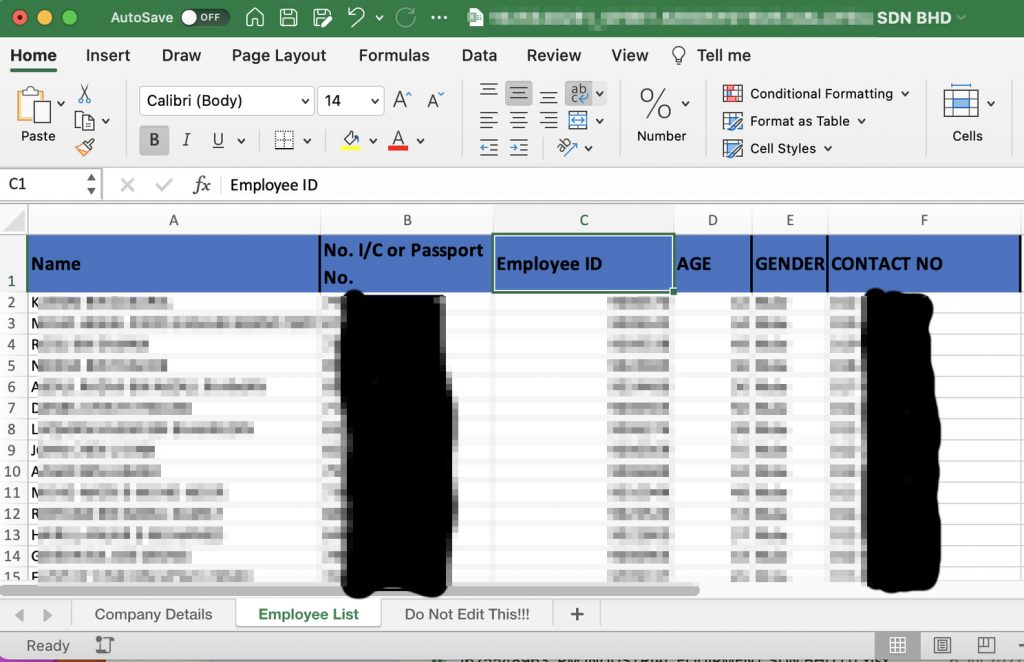Viewport: 1024px width, 662px height.
Task: Switch to Page Layout view icon
Action: (942, 645)
